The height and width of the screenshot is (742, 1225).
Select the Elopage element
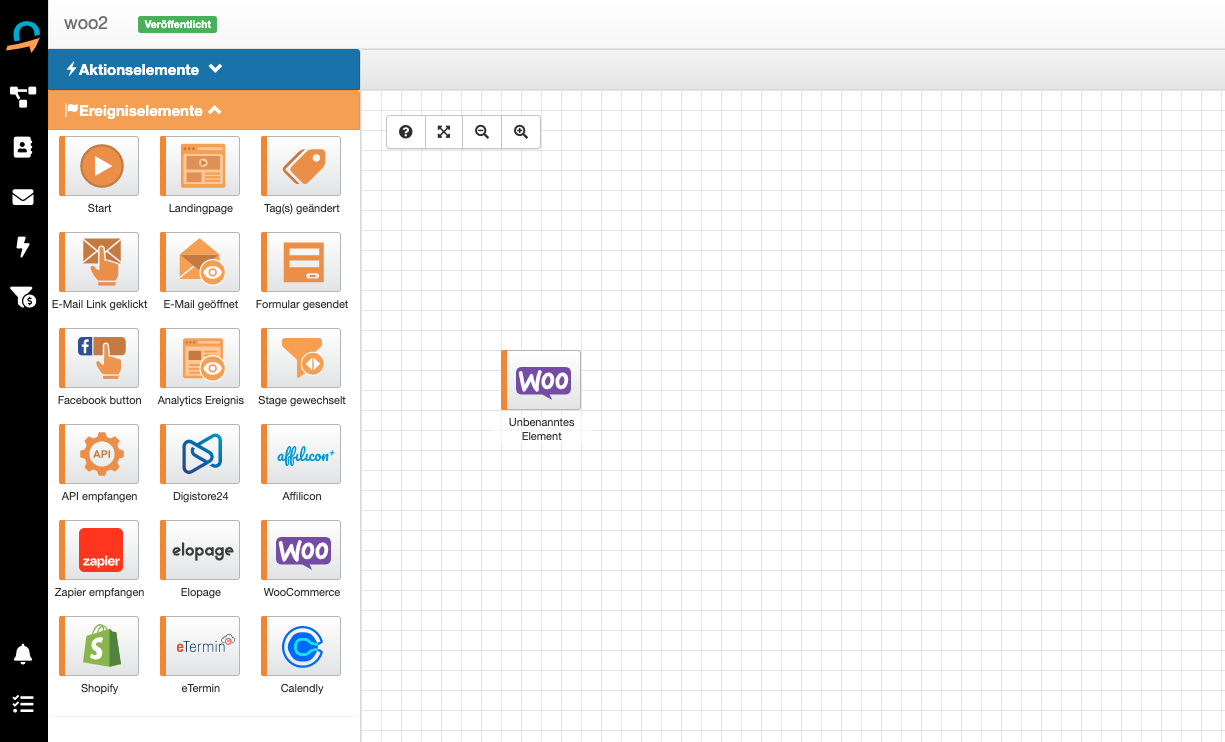[x=200, y=550]
